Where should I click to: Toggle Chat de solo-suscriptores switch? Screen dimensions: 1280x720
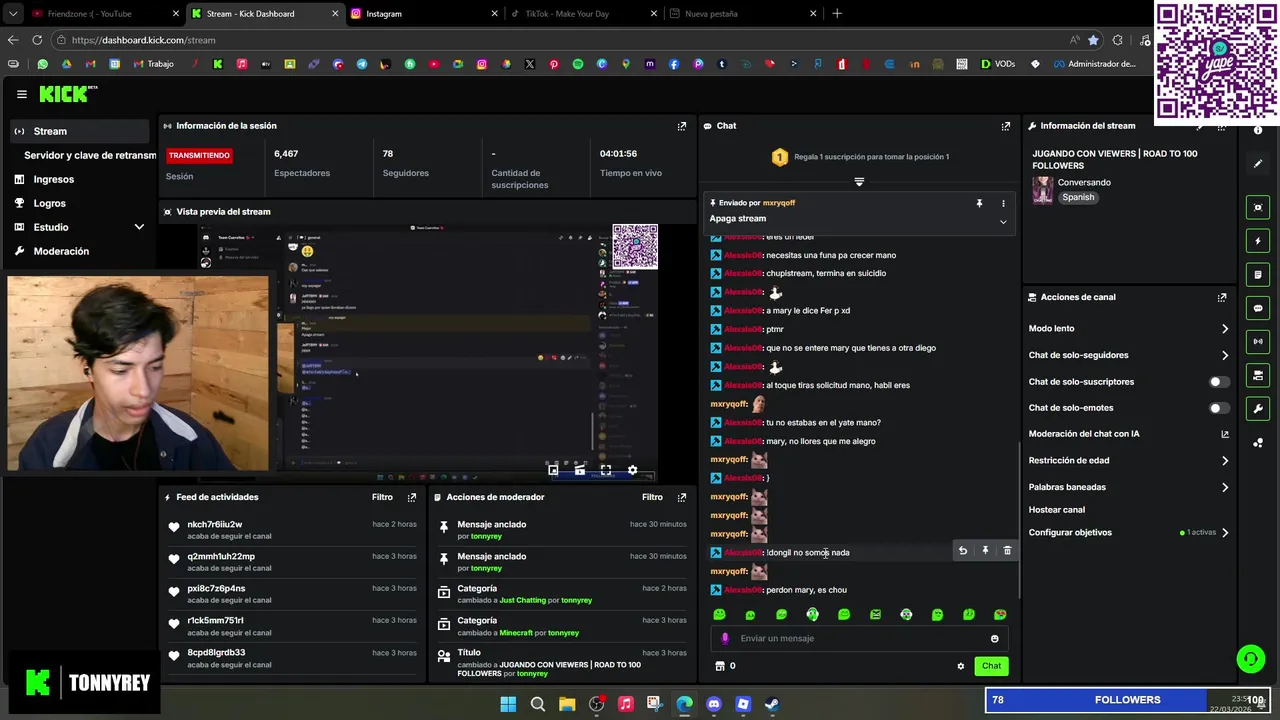1219,382
